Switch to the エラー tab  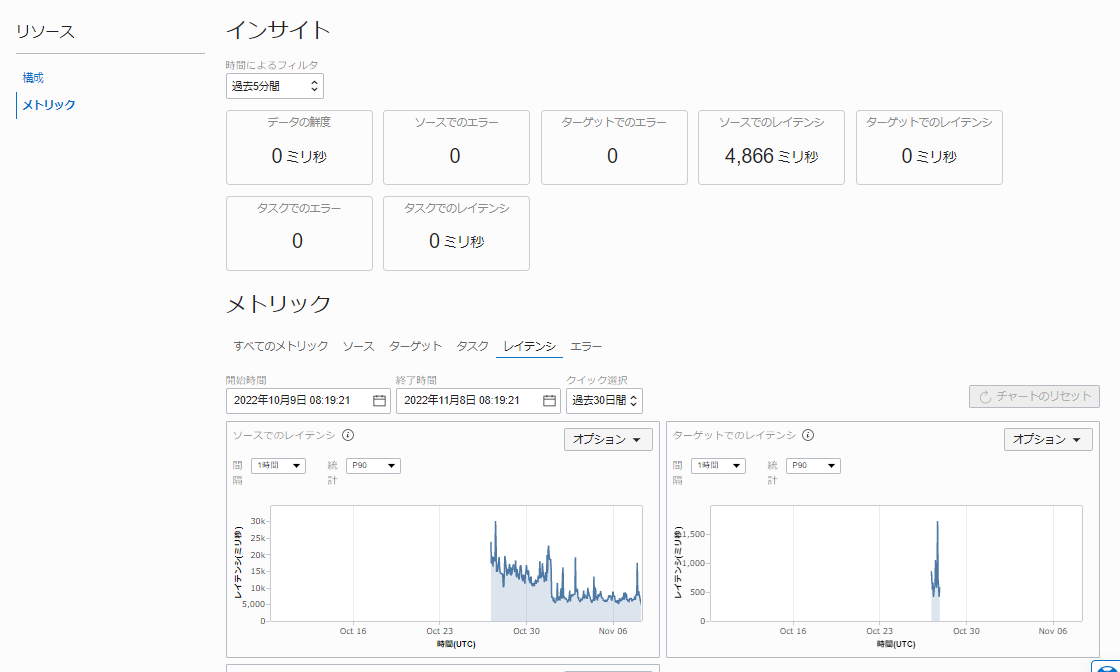click(586, 346)
